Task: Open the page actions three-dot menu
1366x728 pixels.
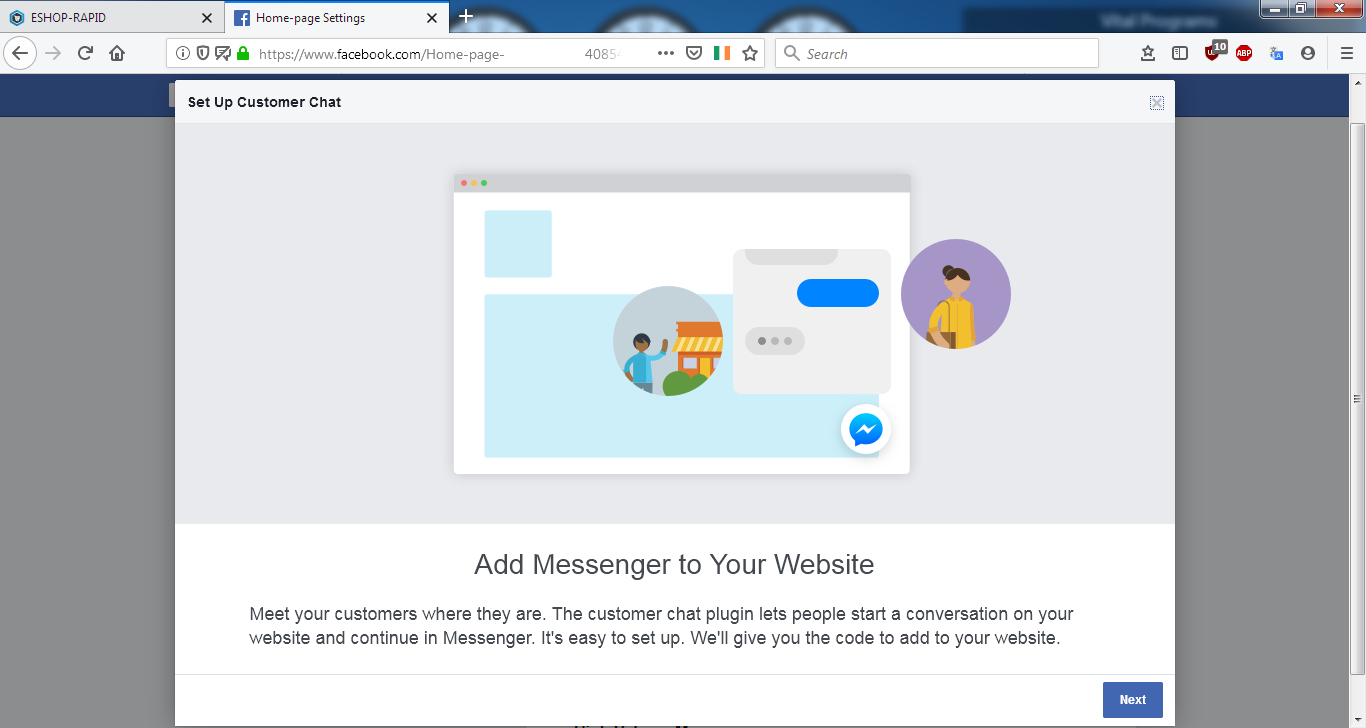Action: point(666,54)
